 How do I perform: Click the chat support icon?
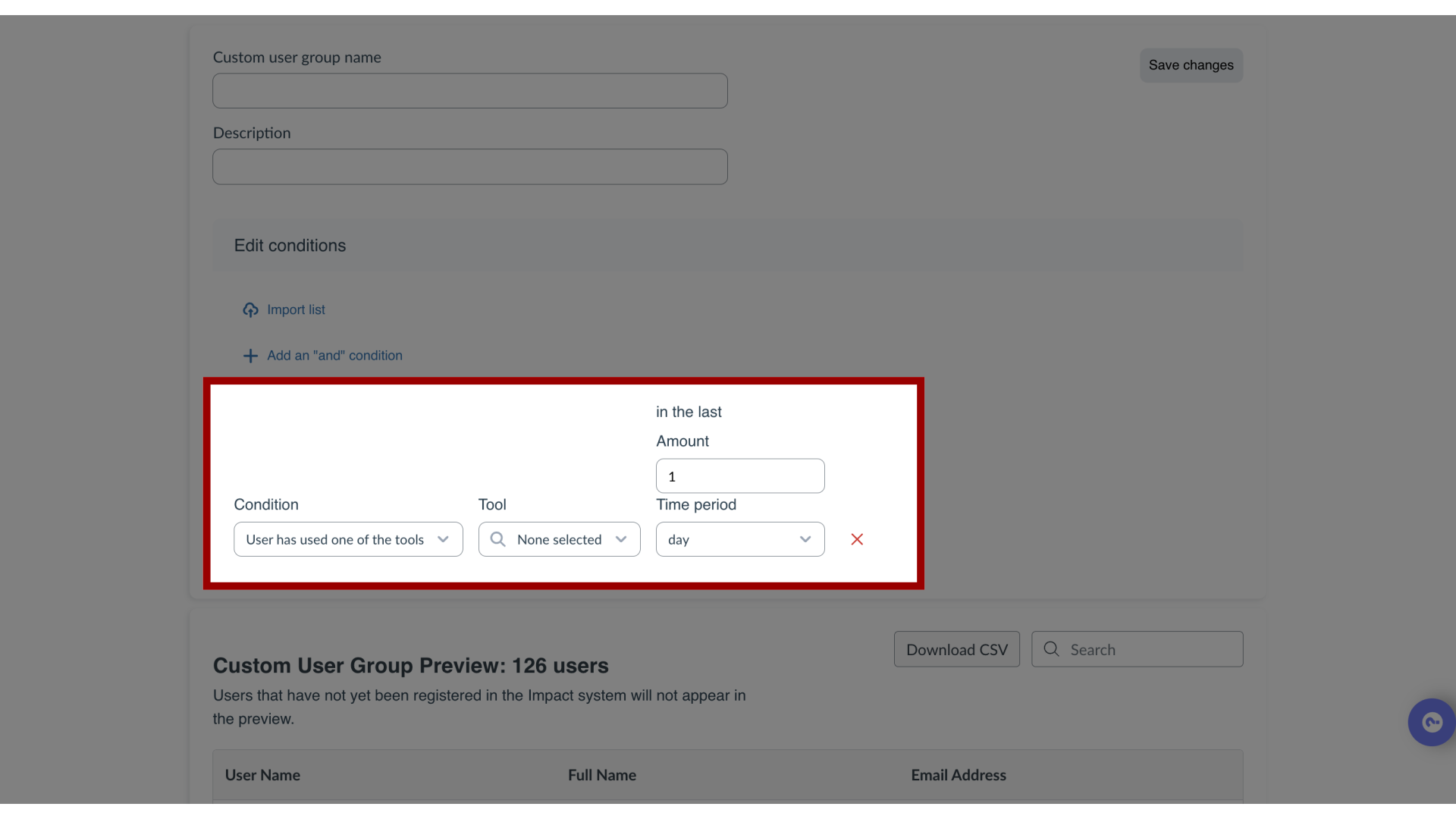(1432, 722)
